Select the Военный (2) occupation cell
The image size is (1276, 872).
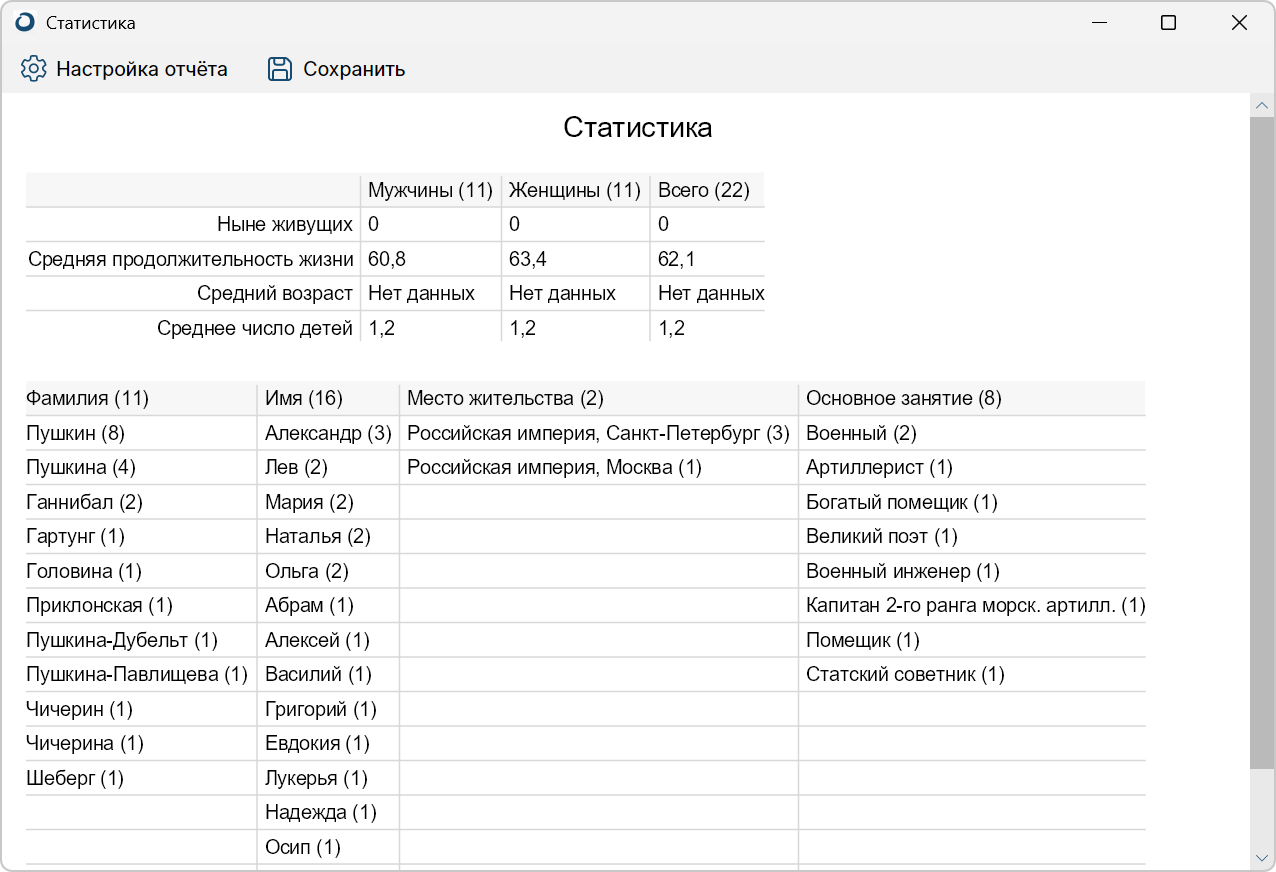click(972, 433)
